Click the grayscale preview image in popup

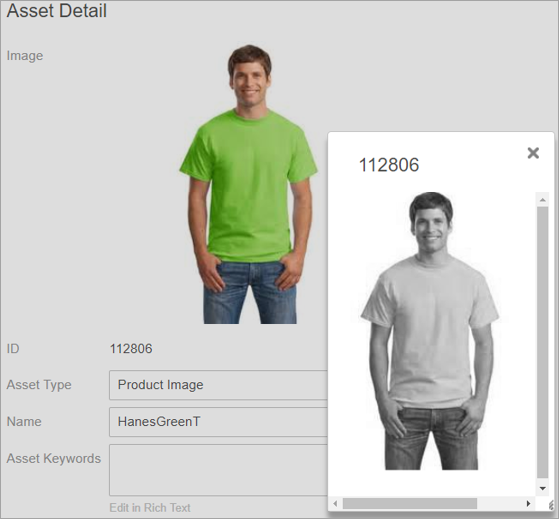[x=430, y=331]
